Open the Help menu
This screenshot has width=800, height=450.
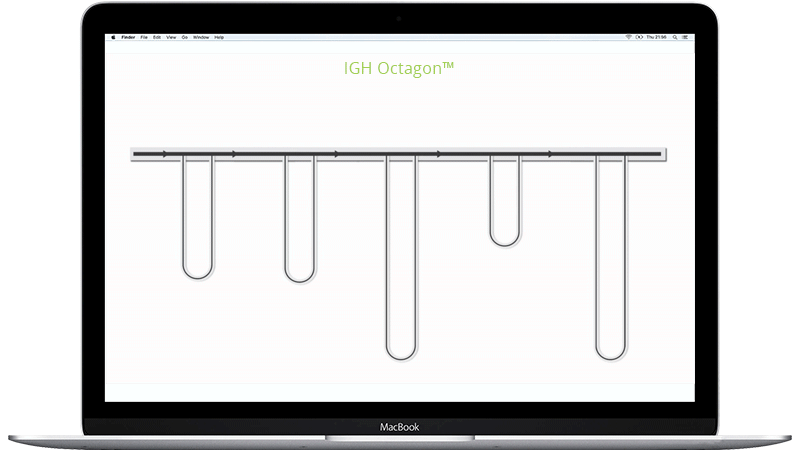[x=219, y=37]
